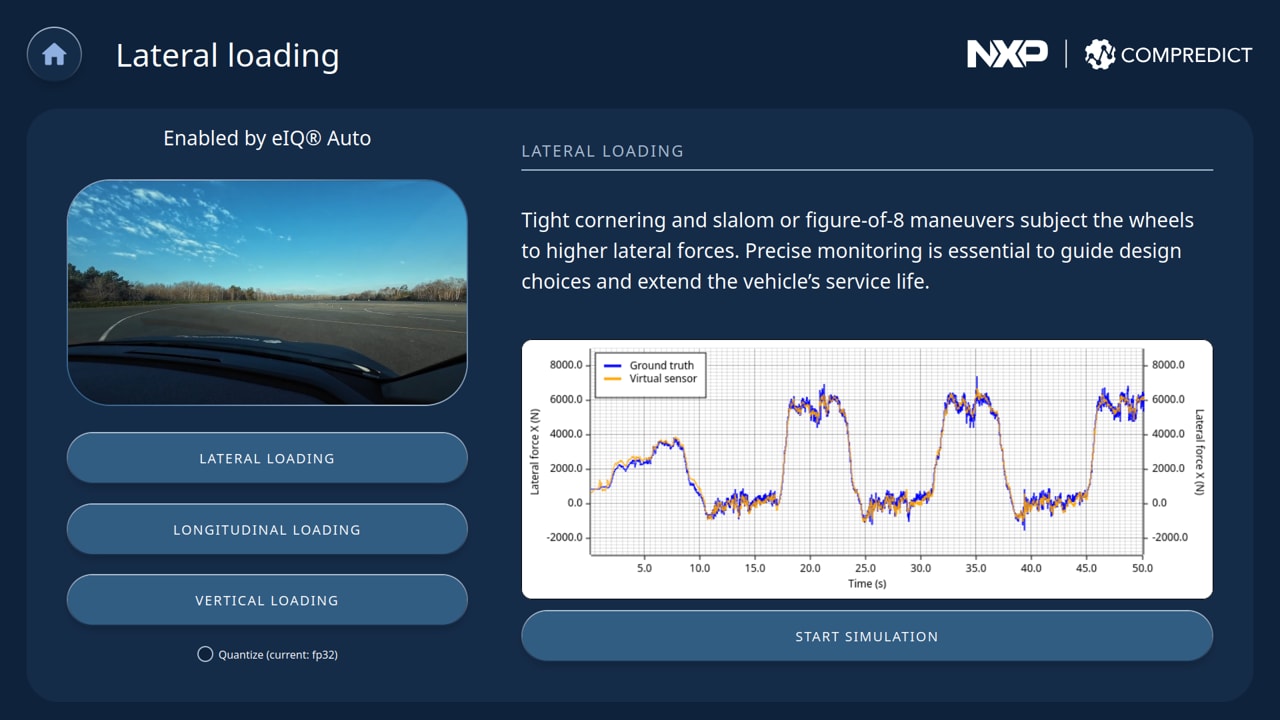This screenshot has height=720, width=1280.
Task: Click the NXP logo
Action: click(1006, 54)
